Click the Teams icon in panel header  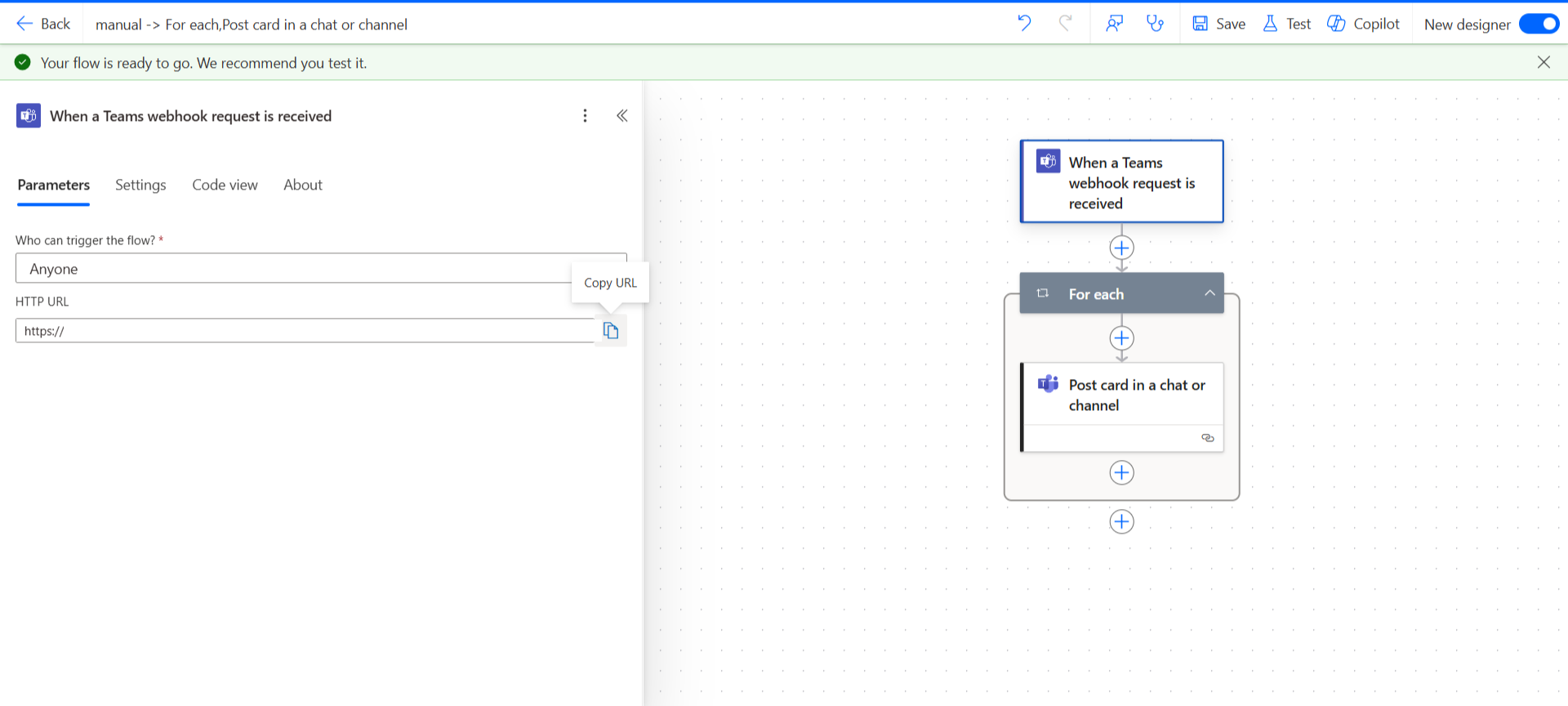(x=29, y=116)
